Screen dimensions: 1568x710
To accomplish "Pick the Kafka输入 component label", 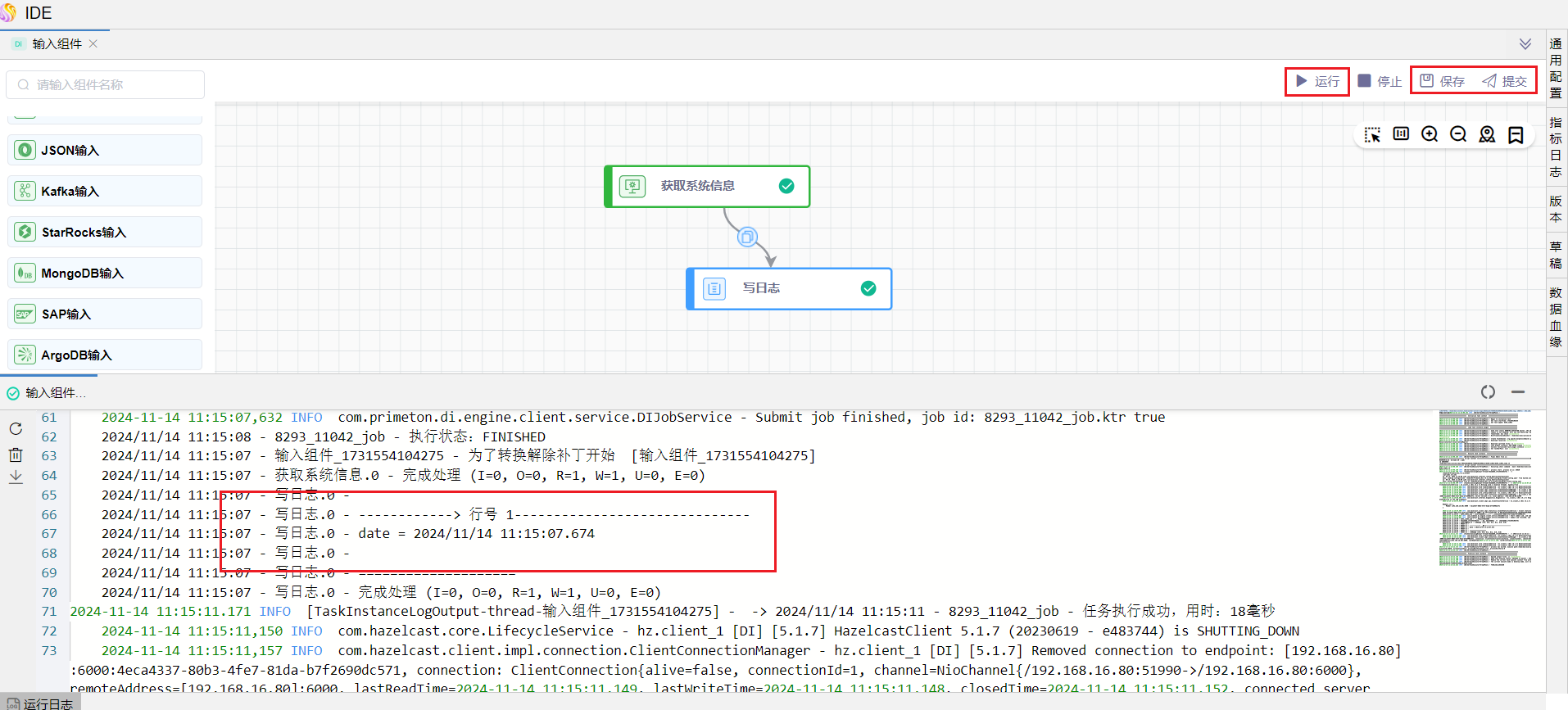I will coord(70,192).
